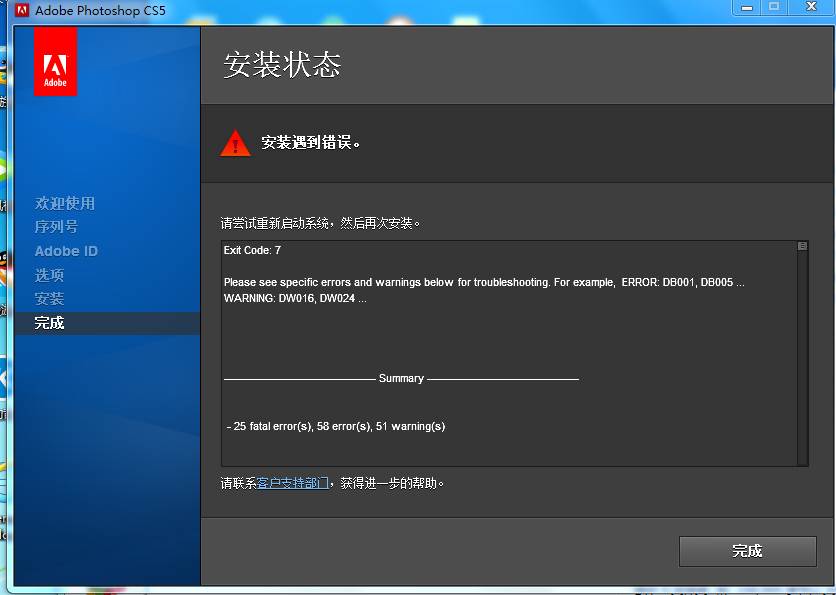Maximize the Photoshop CS5 installer window

[774, 7]
